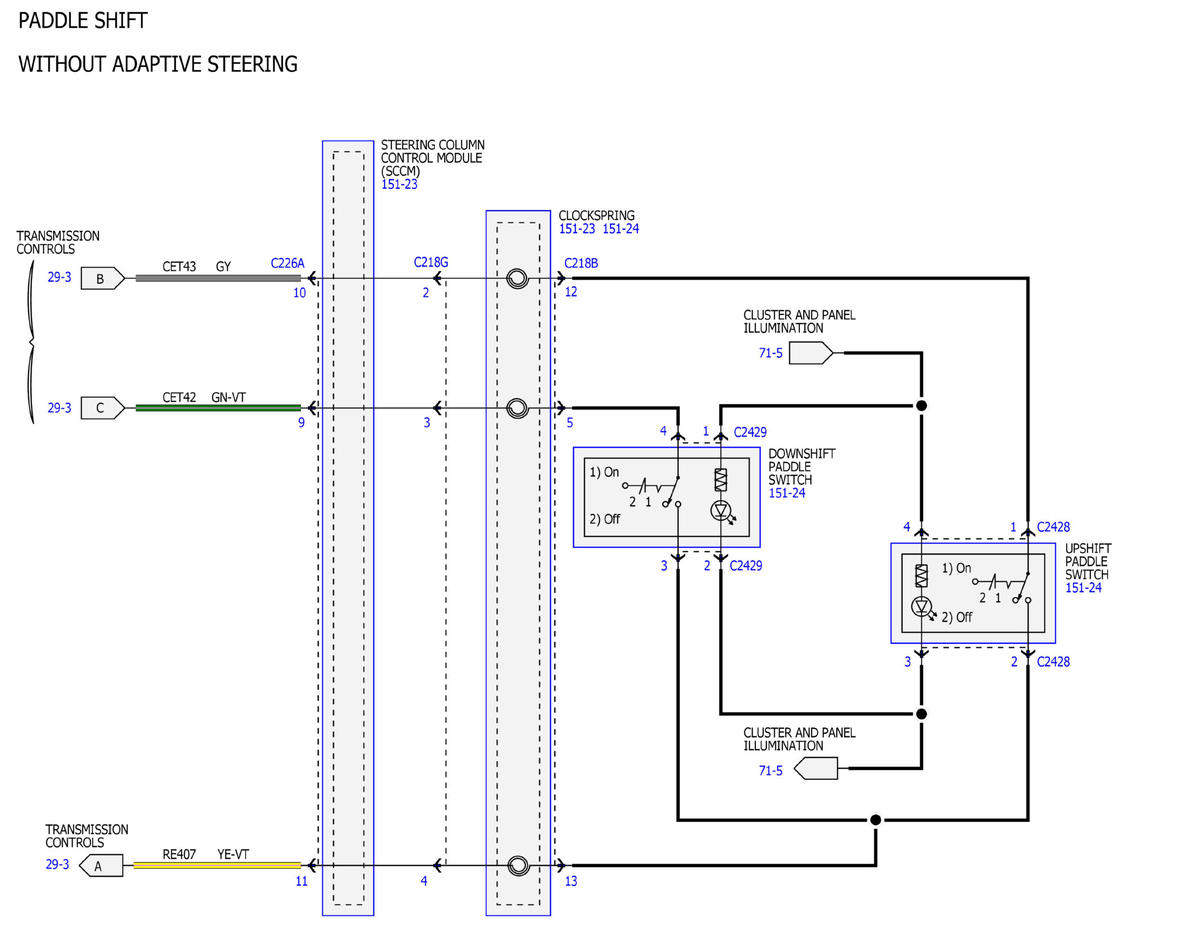This screenshot has height=927, width=1200.
Task: Click pin number 13 on the RE407 circuit
Action: [x=571, y=881]
